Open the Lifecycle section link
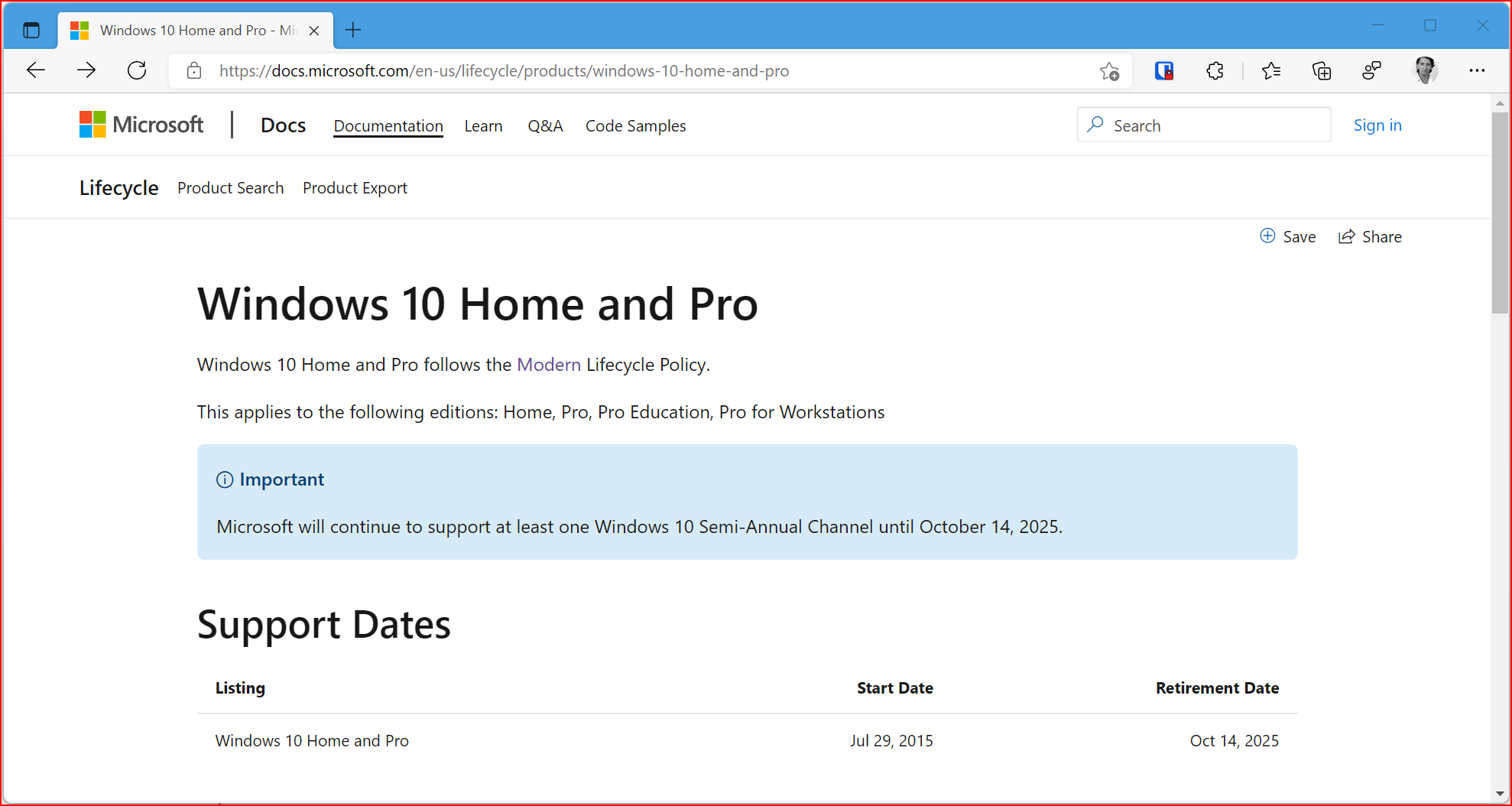Image resolution: width=1512 pixels, height=806 pixels. [x=118, y=188]
